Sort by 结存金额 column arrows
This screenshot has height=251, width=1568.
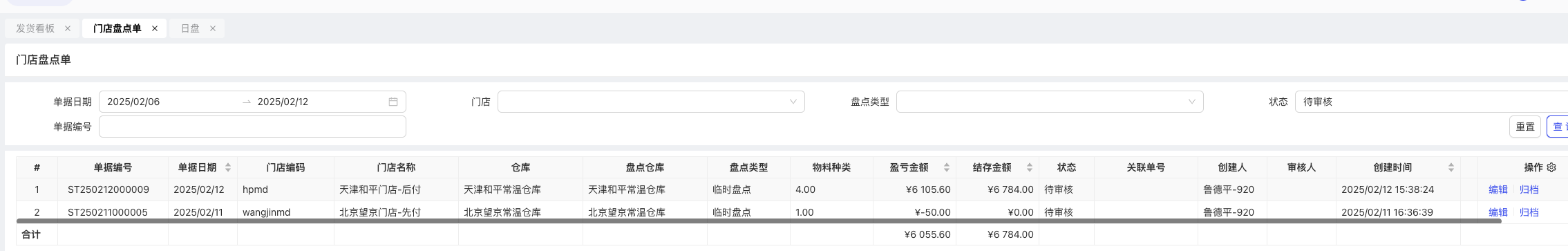pyautogui.click(x=1030, y=167)
